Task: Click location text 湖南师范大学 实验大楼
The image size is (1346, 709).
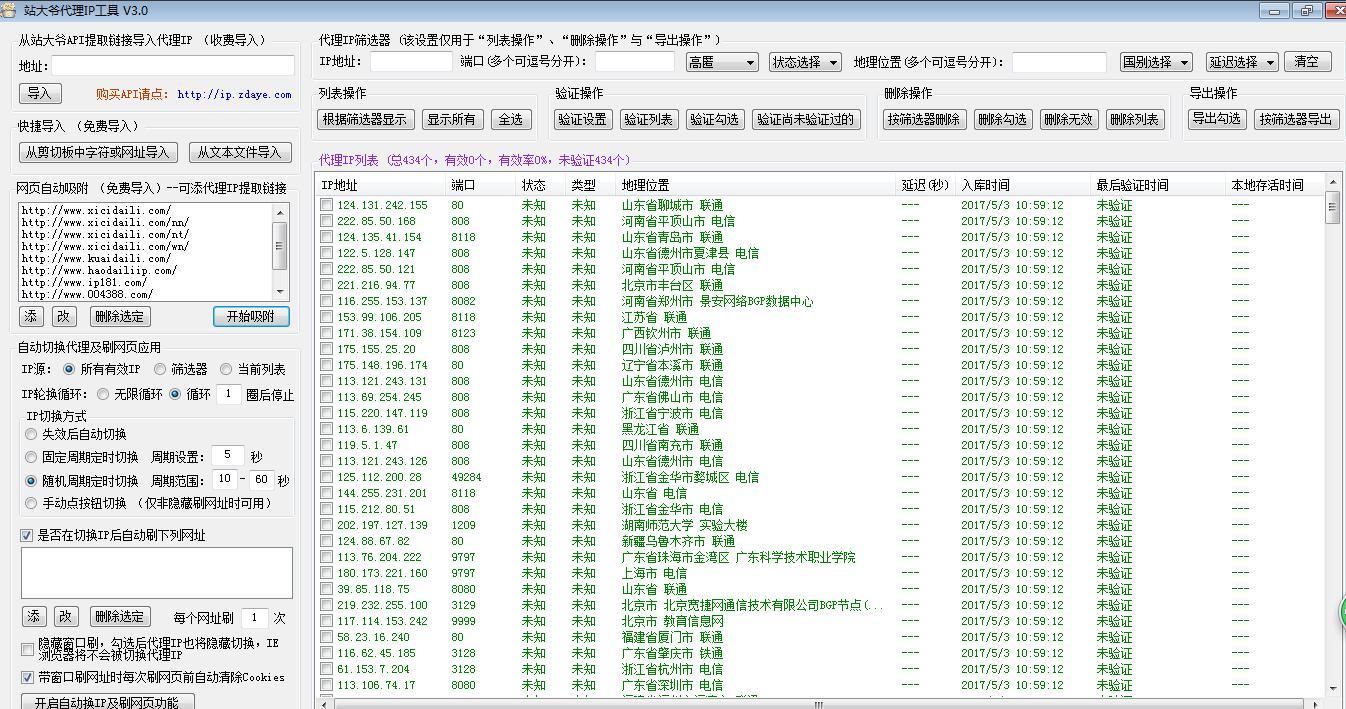Action: 684,525
